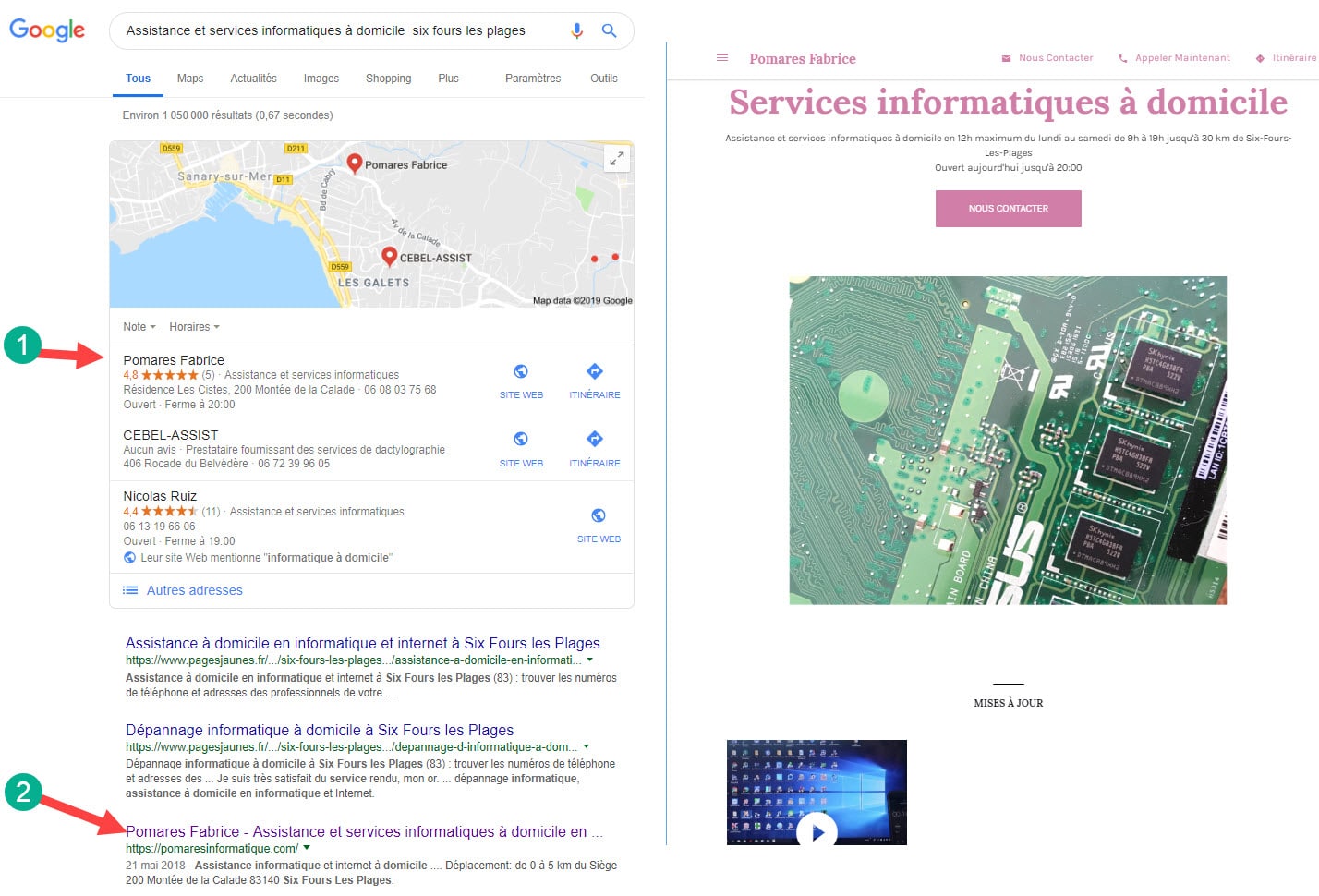This screenshot has height=896, width=1319.
Task: Play the desktop video under Mises à jour
Action: coord(817,831)
